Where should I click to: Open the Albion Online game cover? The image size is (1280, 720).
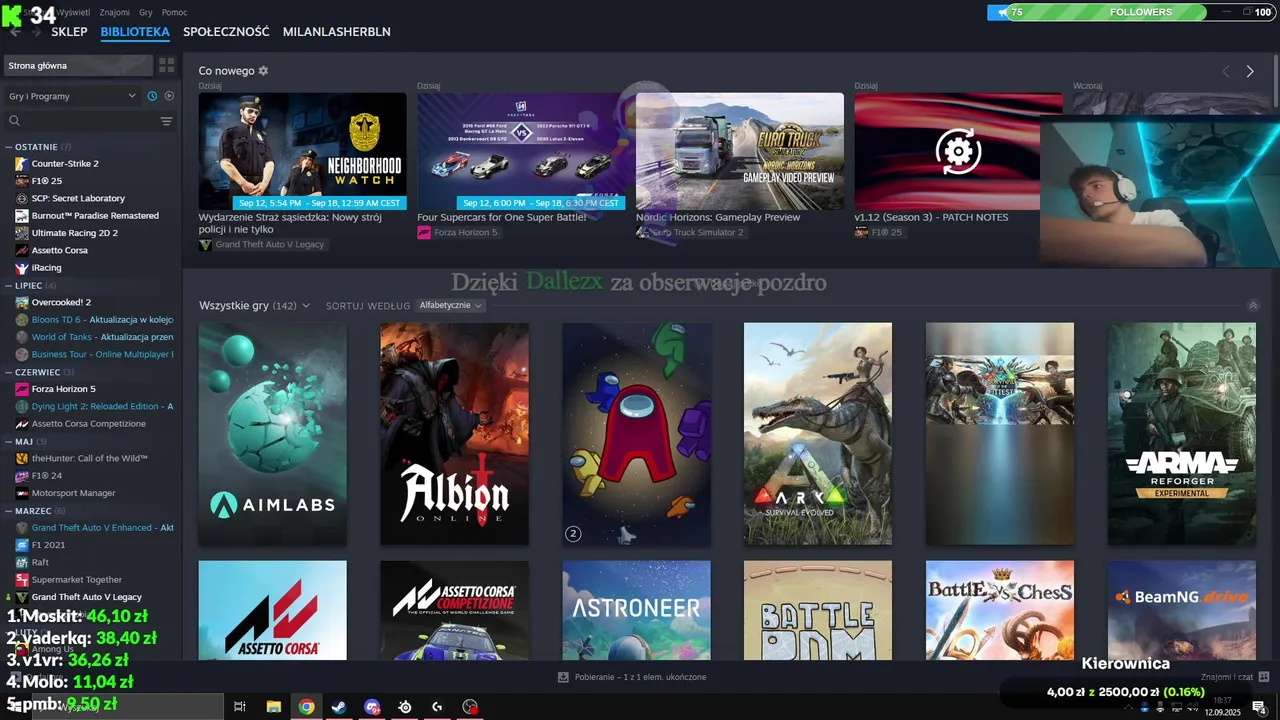coord(454,433)
